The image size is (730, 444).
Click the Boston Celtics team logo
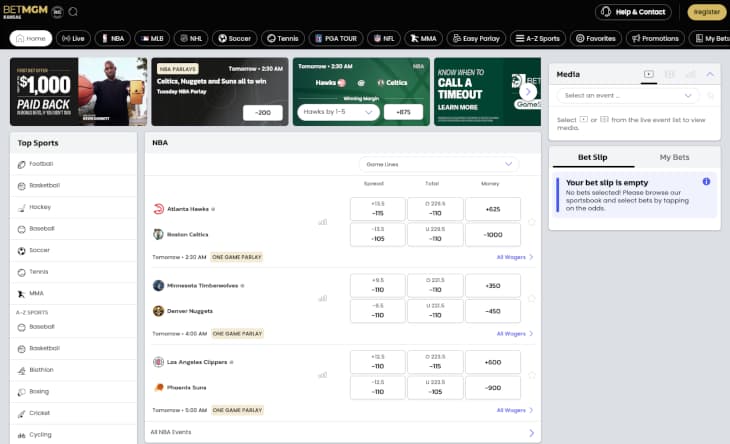click(x=159, y=234)
